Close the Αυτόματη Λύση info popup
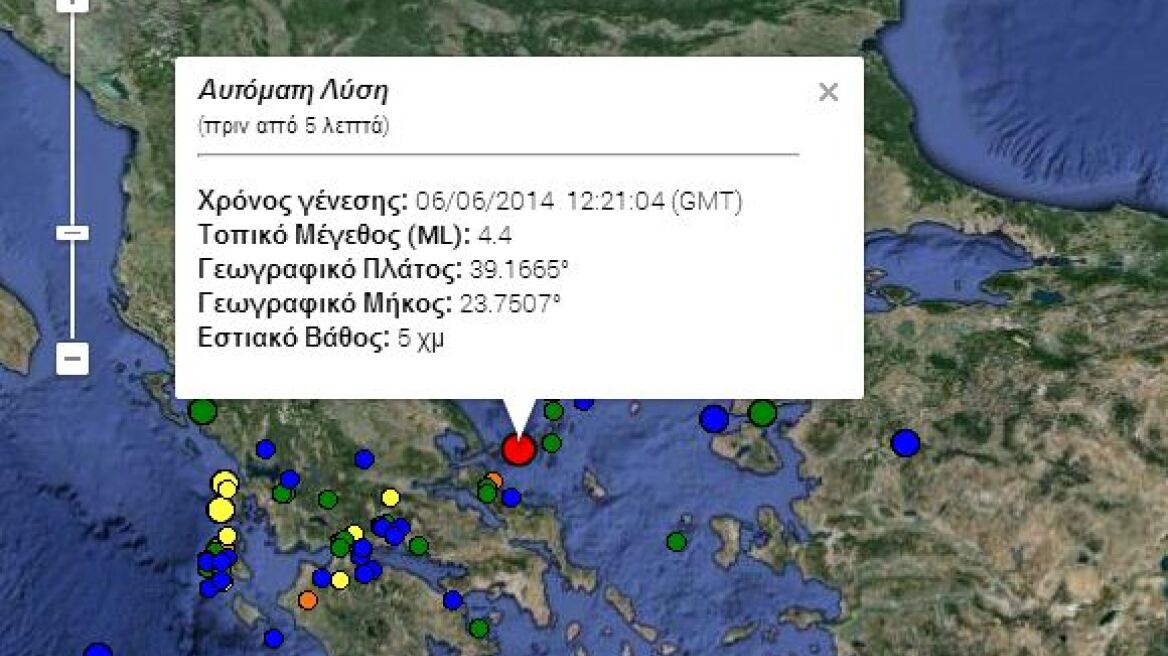This screenshot has width=1168, height=656. click(x=828, y=92)
